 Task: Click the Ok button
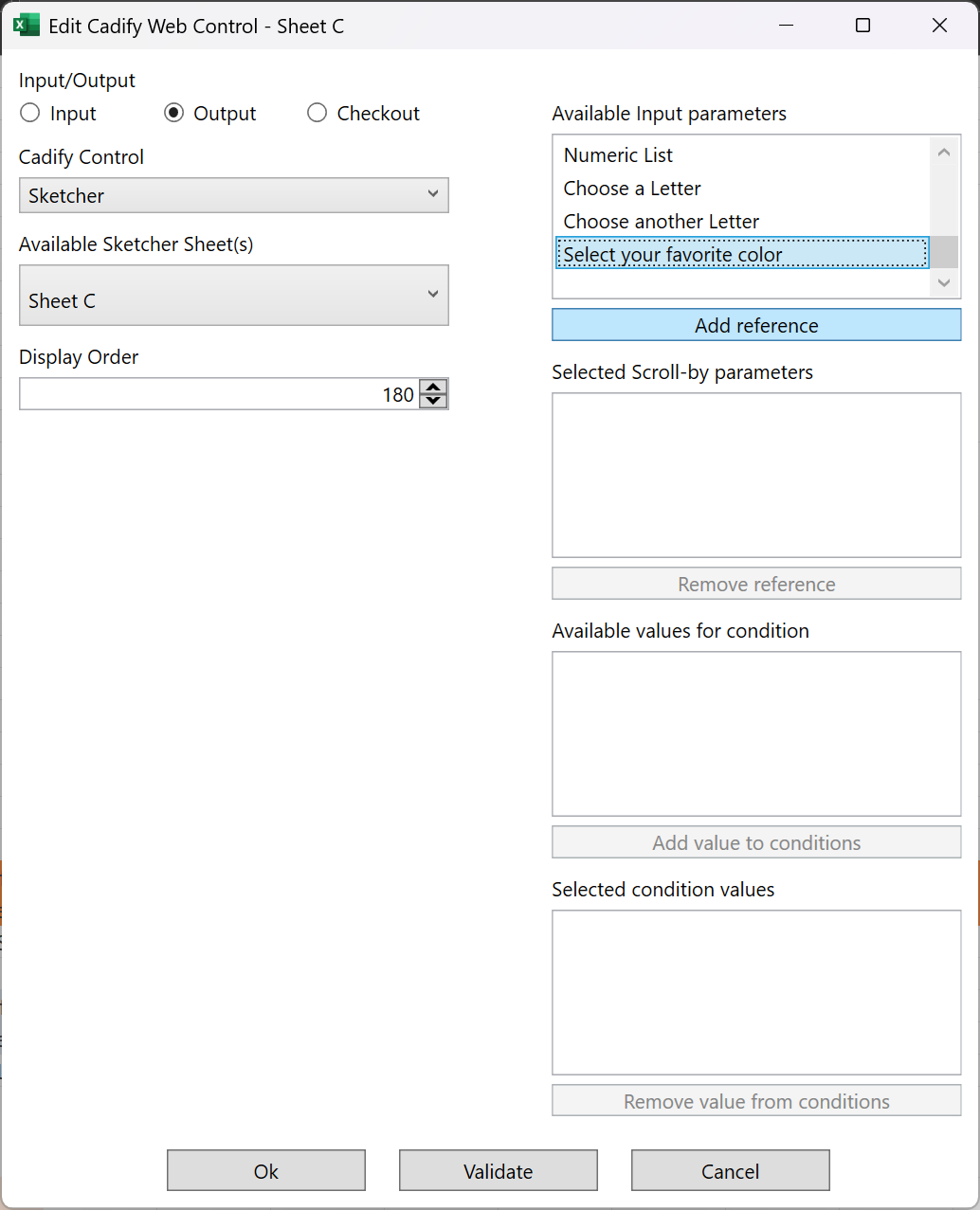pyautogui.click(x=266, y=1171)
